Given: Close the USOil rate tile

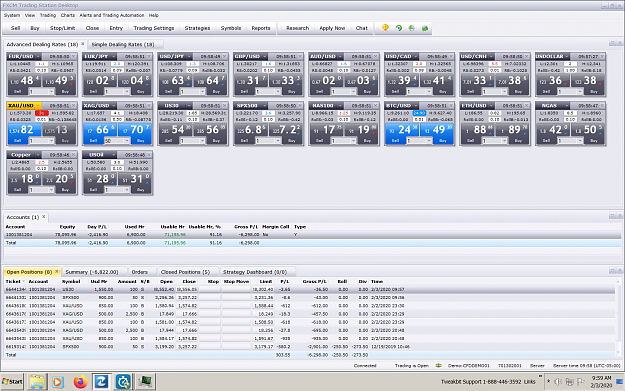Looking at the screenshot, I should 149,155.
